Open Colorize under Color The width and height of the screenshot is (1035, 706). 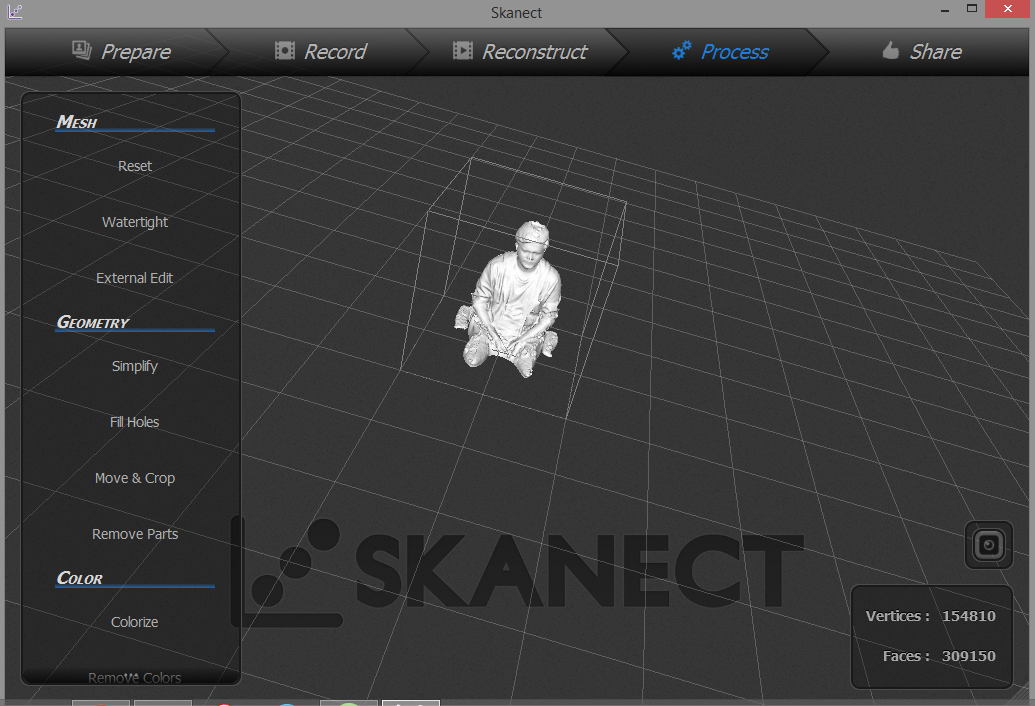(135, 622)
